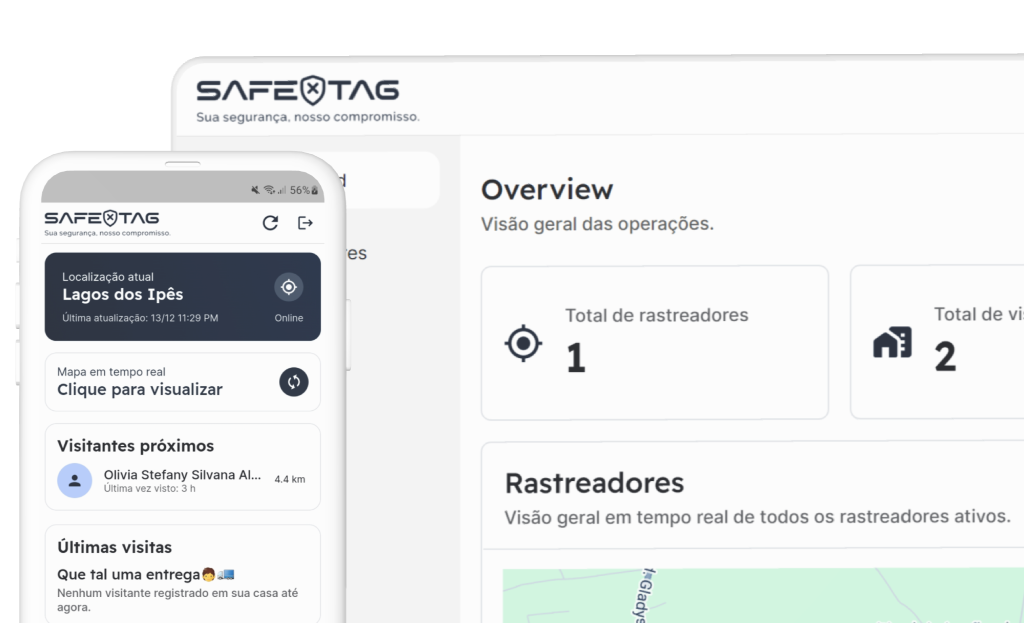Tap the sync icon in real-time map card

[294, 382]
